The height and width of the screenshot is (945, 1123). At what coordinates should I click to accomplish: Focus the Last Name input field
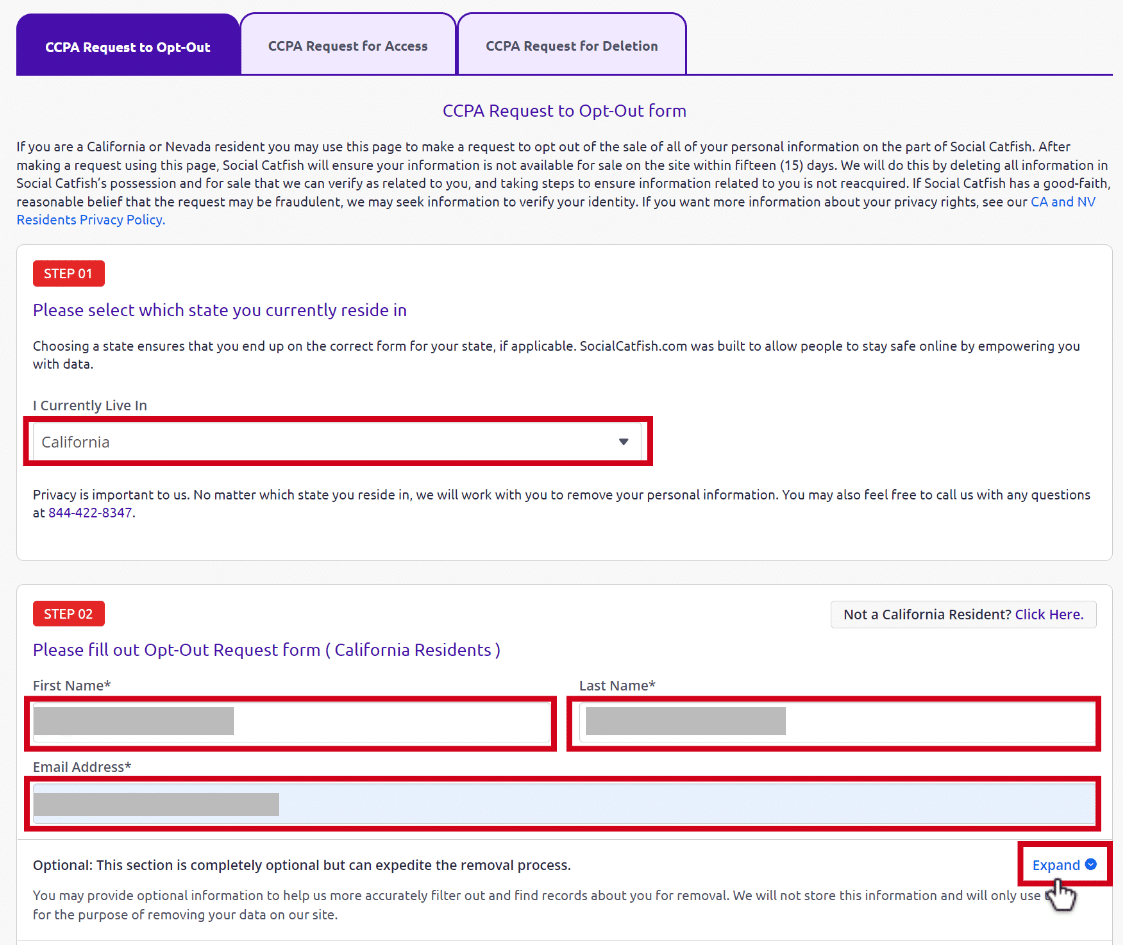pos(837,722)
